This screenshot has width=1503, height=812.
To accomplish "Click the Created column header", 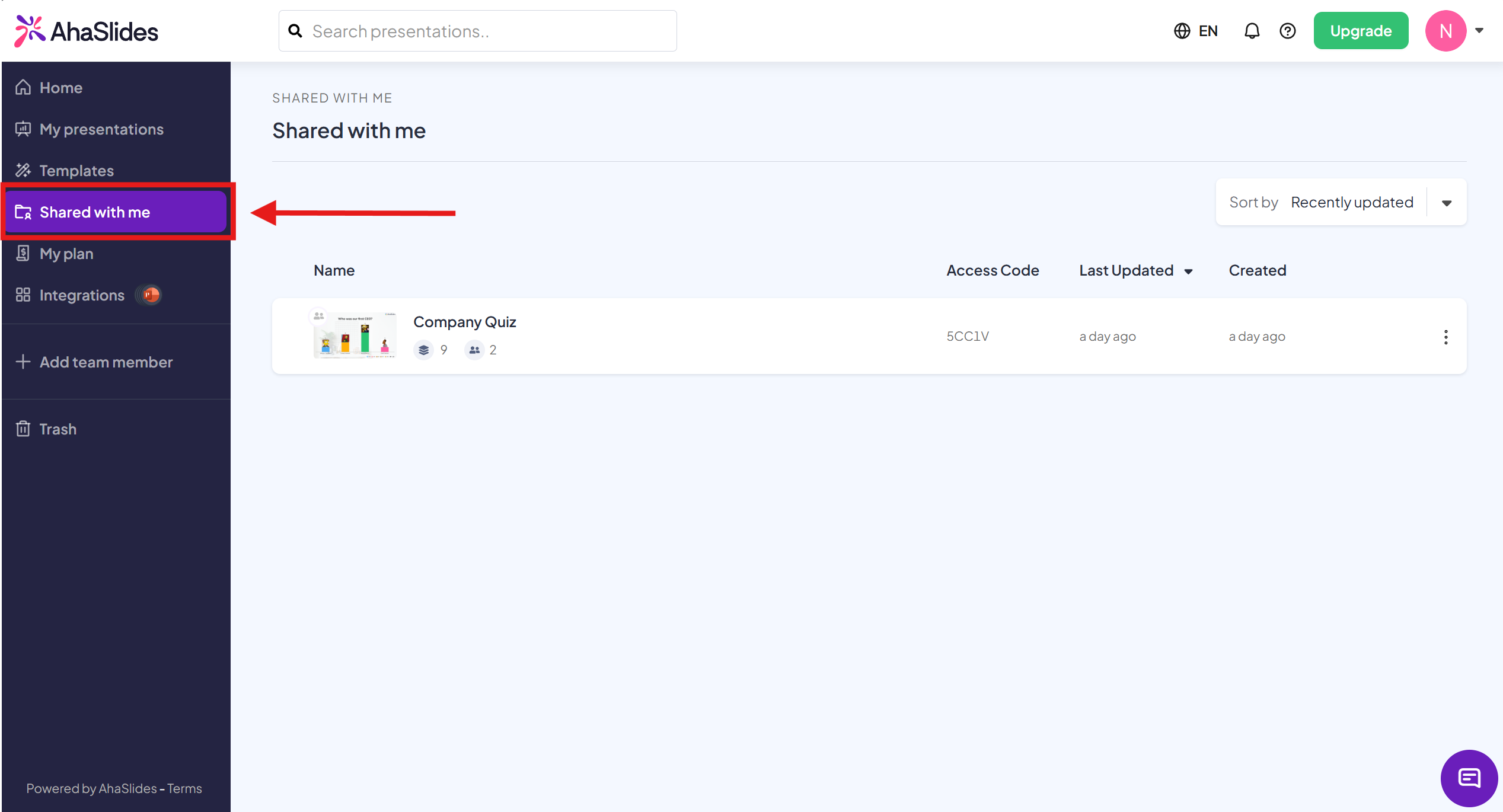I will (x=1258, y=270).
